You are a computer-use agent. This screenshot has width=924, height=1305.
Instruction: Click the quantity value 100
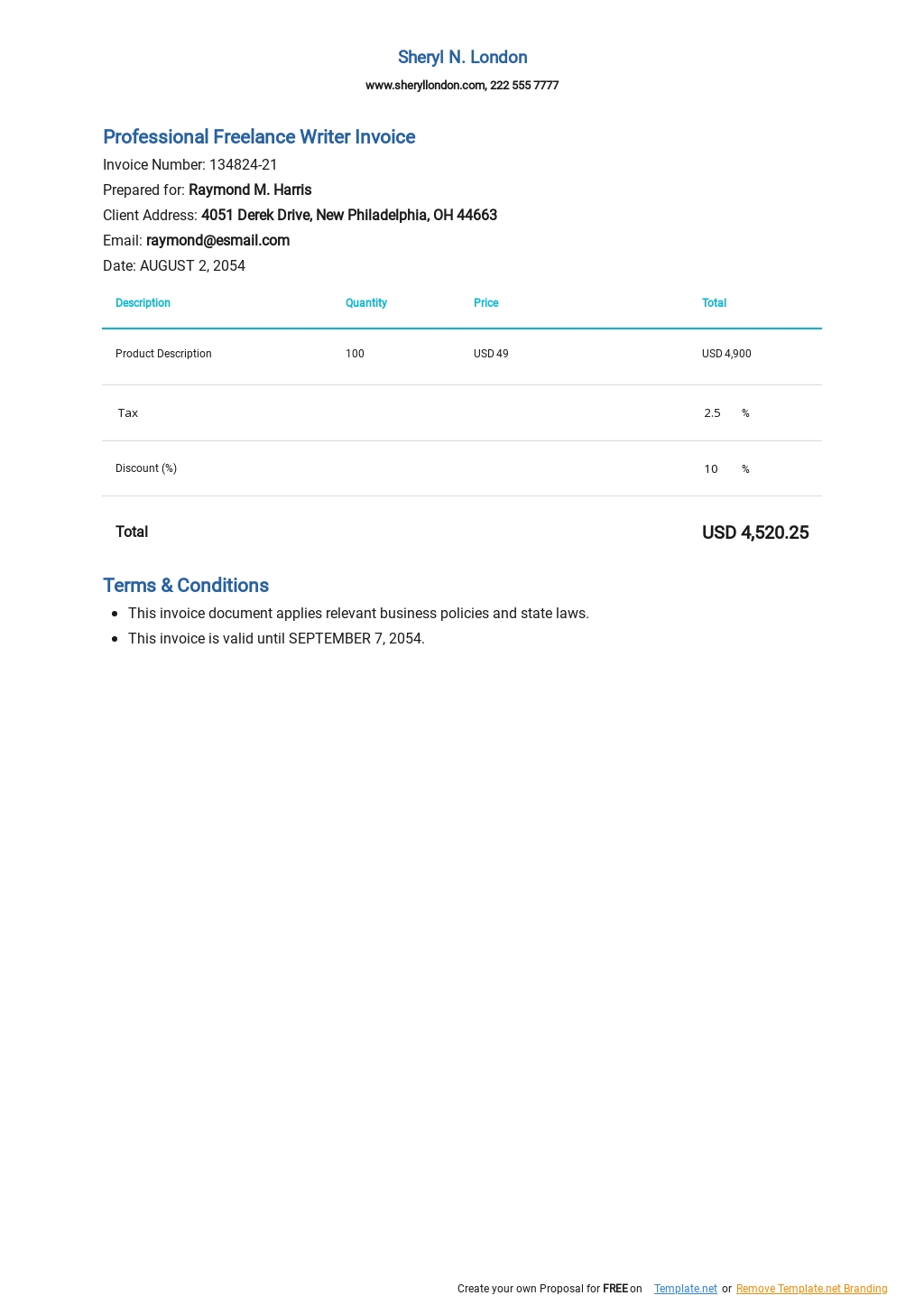click(355, 354)
